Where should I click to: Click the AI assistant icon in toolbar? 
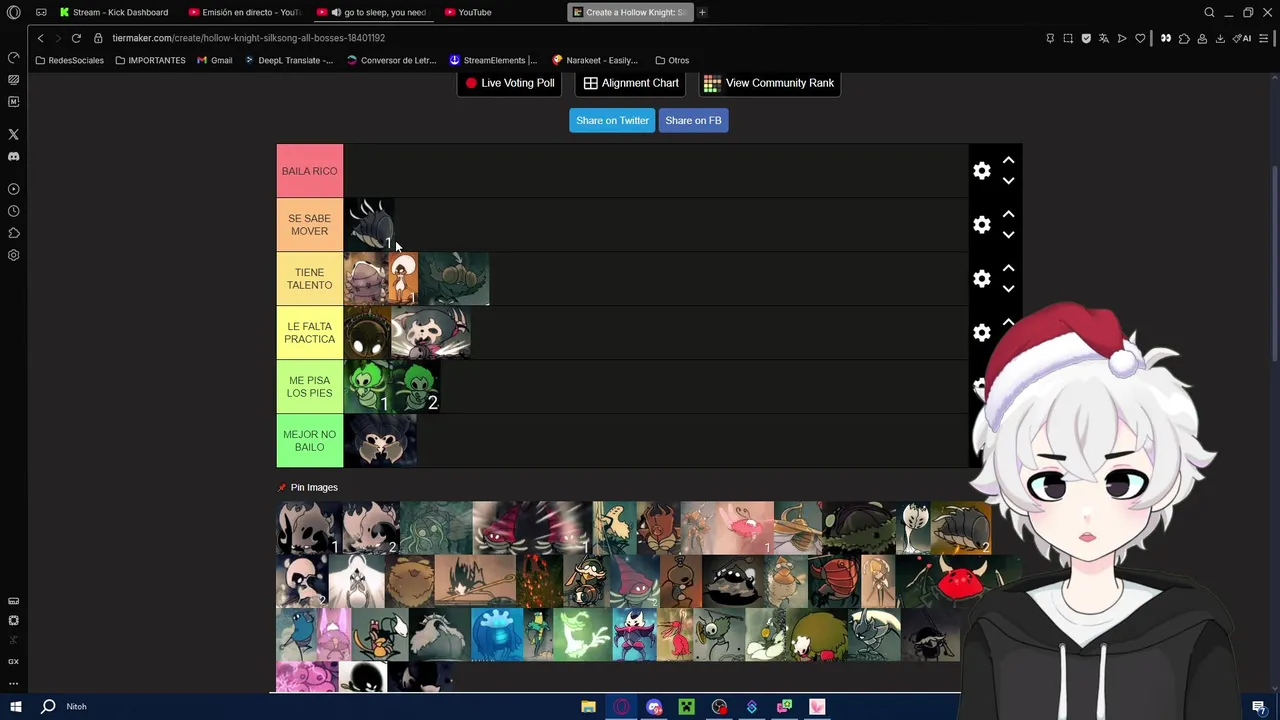pos(1243,38)
